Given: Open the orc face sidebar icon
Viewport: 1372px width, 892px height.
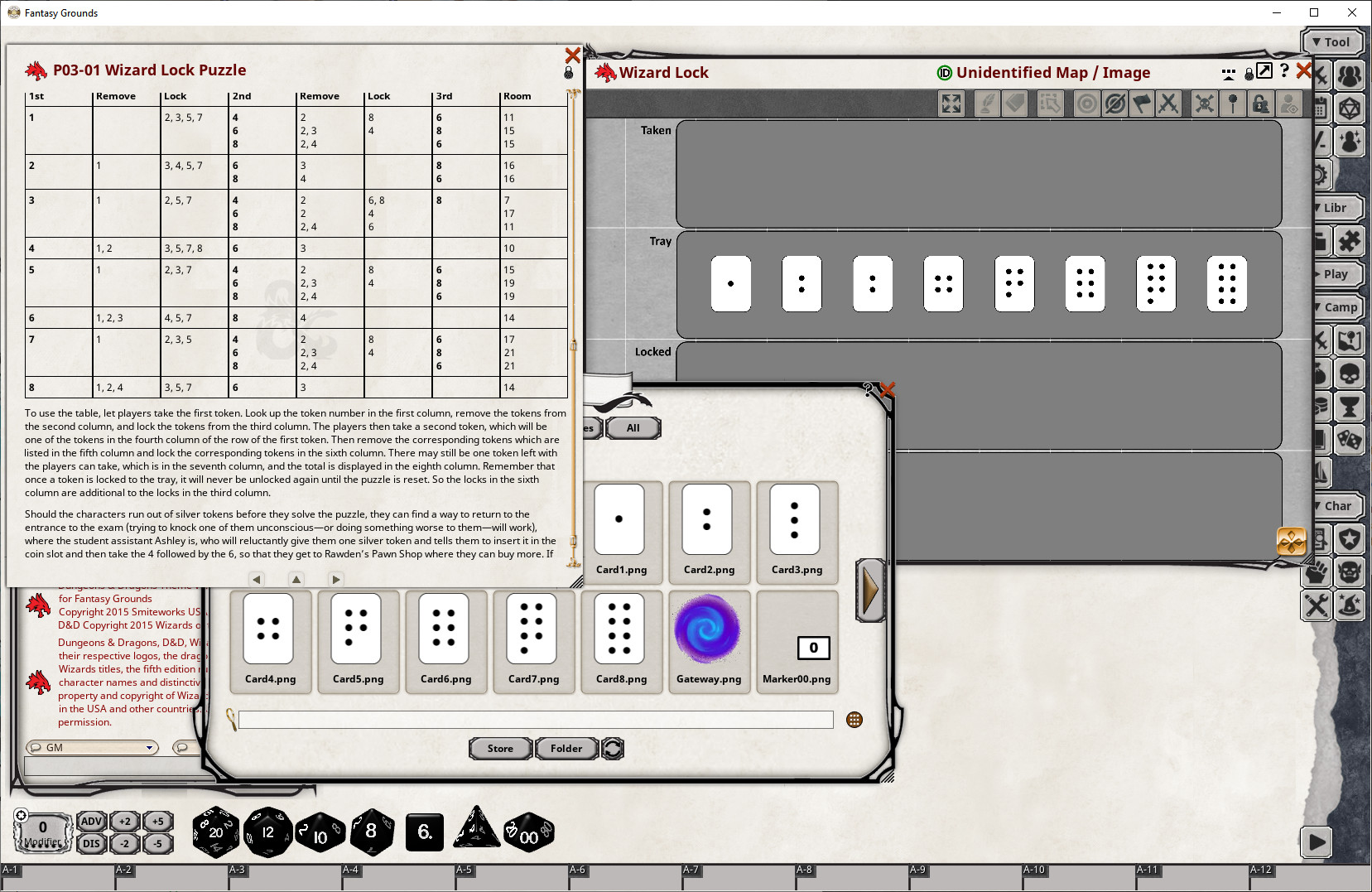Looking at the screenshot, I should (x=1350, y=572).
